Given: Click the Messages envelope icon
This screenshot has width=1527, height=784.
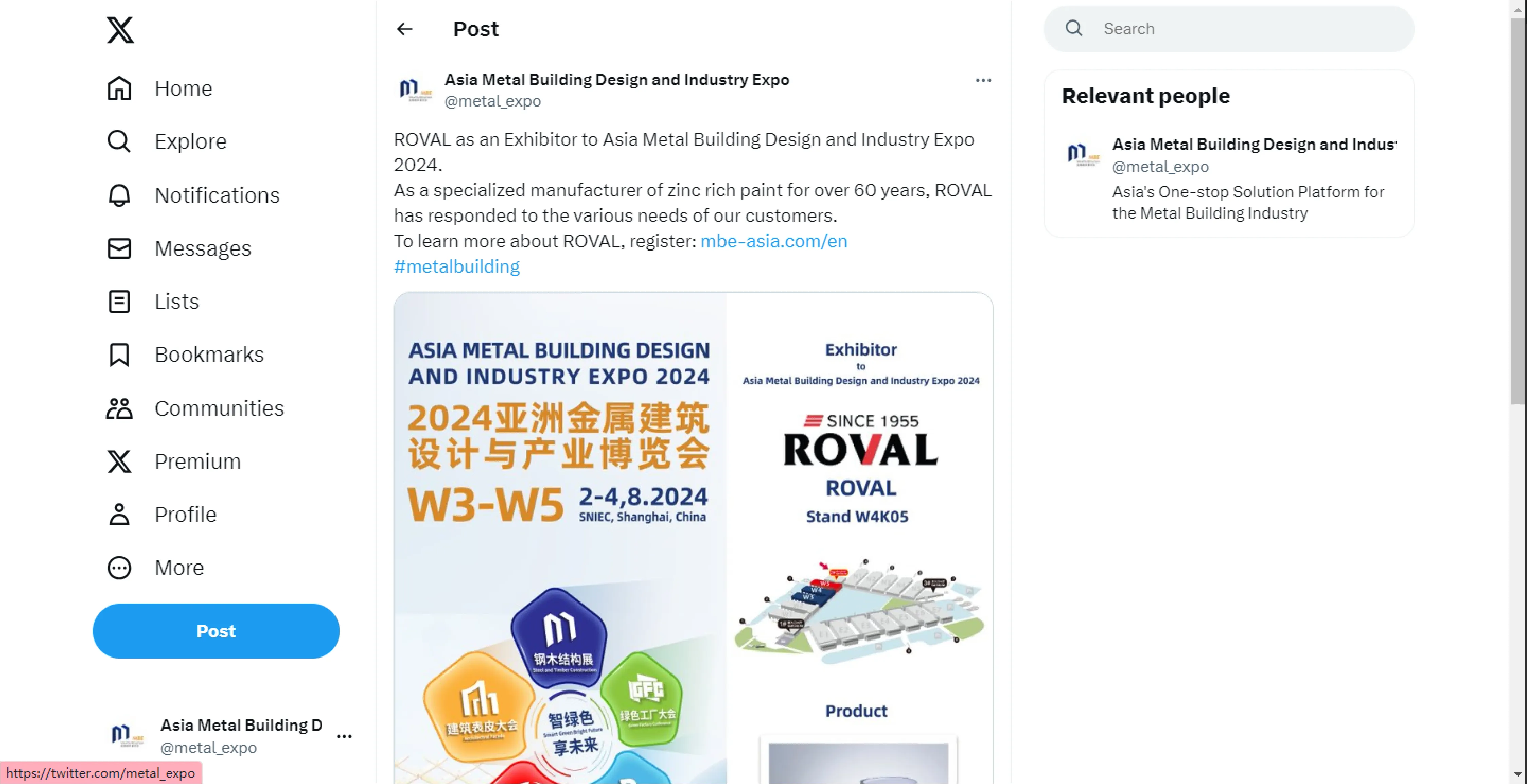Looking at the screenshot, I should [119, 248].
